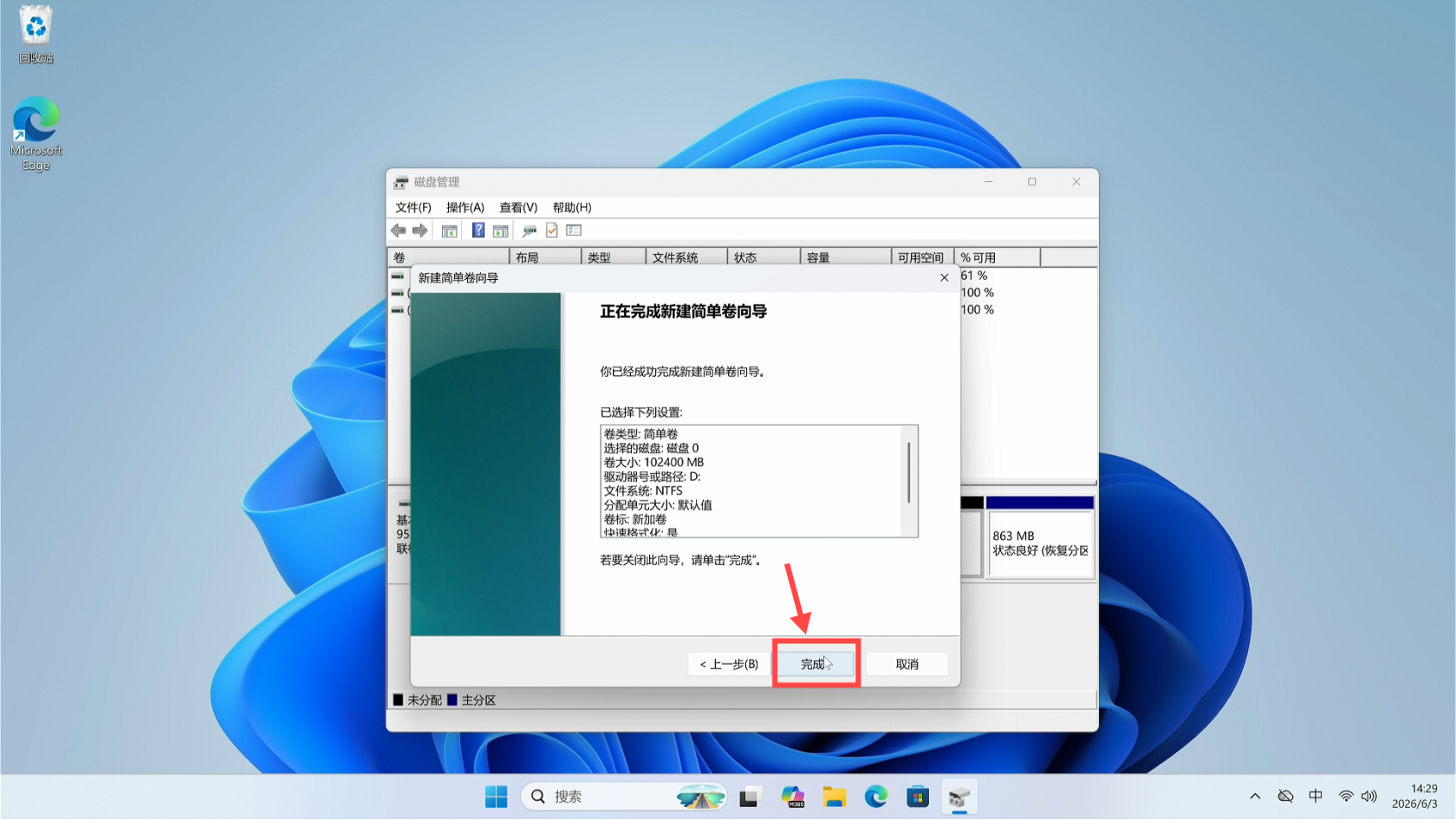1456x819 pixels.
Task: Toggle the show/hide action pane toolbar icon
Action: 500,231
